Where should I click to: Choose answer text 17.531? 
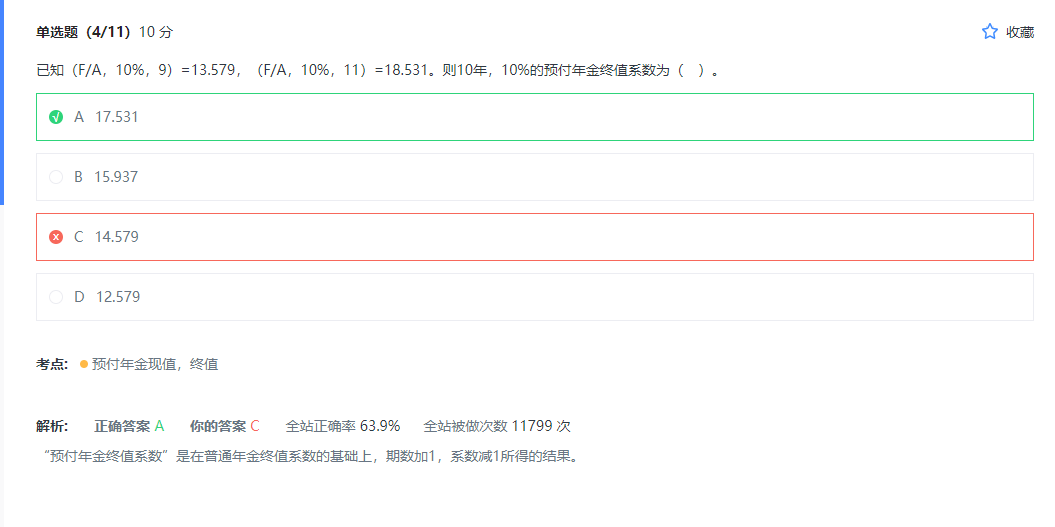[116, 117]
